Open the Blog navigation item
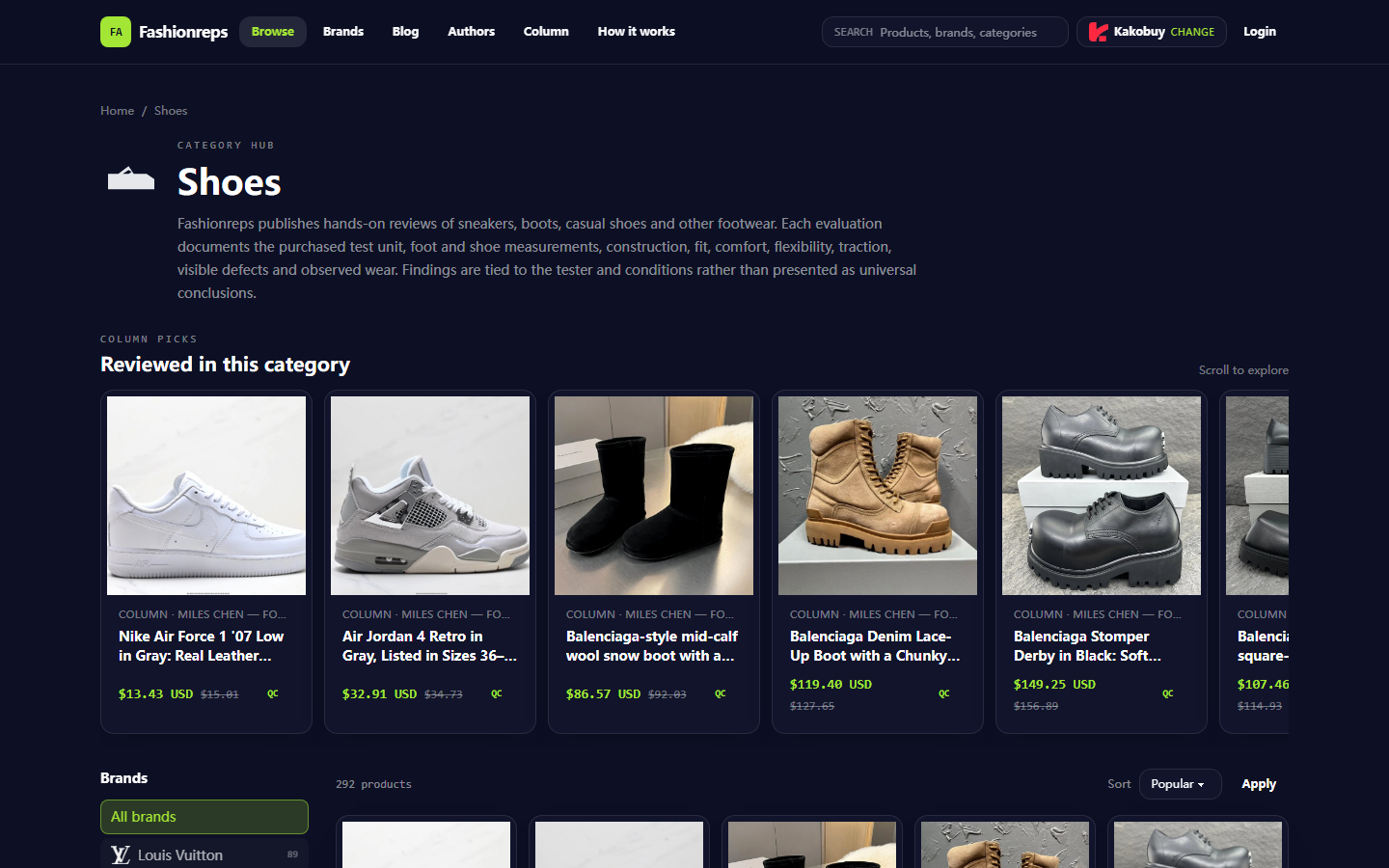 (405, 32)
